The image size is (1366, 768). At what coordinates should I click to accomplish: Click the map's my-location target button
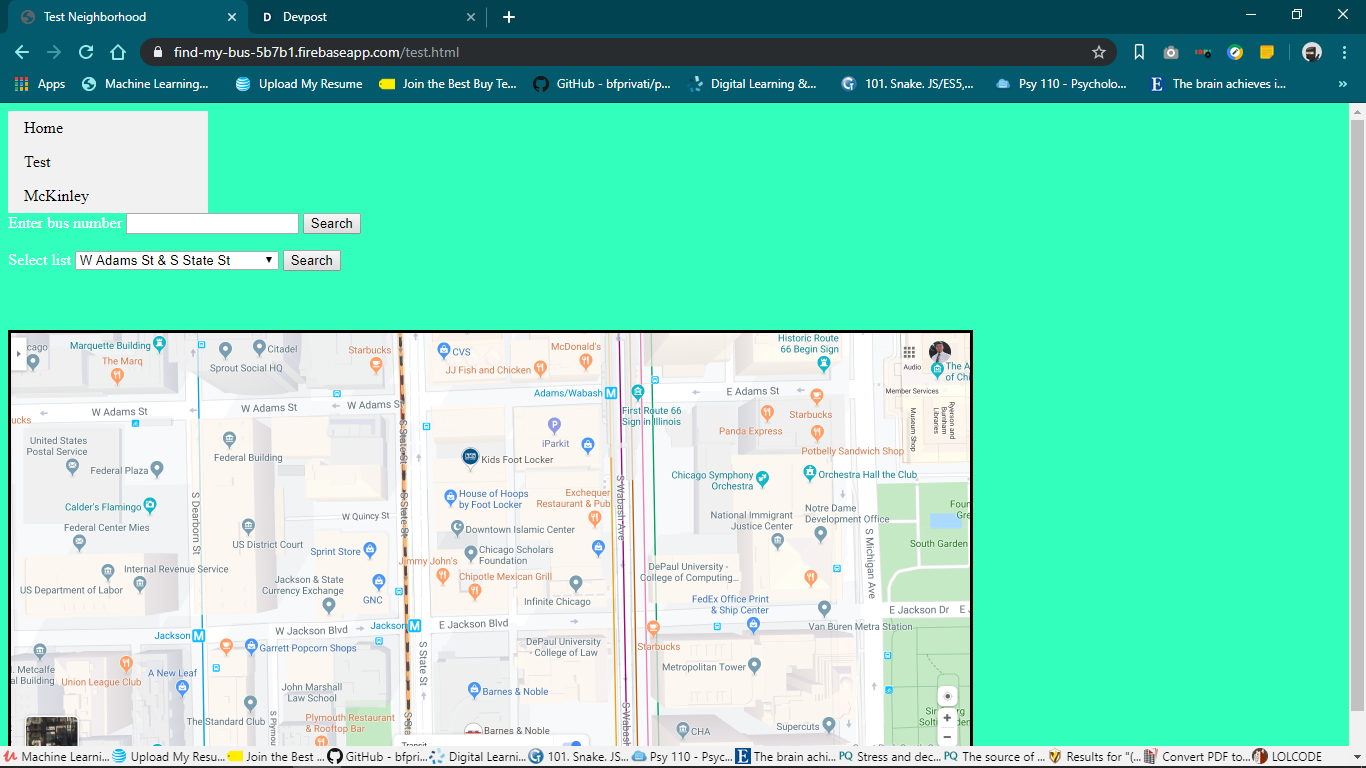pos(948,696)
